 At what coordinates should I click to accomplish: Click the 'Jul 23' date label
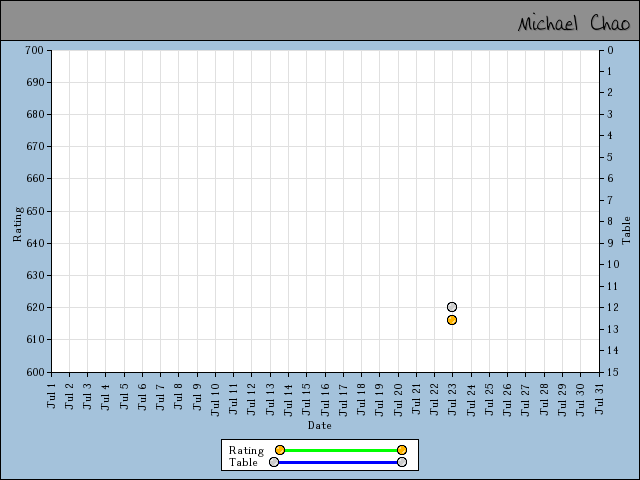[451, 400]
